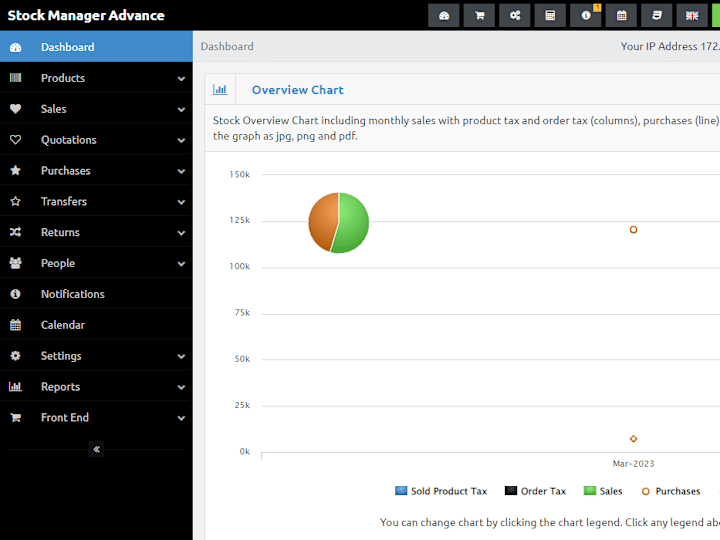720x540 pixels.
Task: Collapse the sidebar with double-chevron button
Action: [x=96, y=449]
